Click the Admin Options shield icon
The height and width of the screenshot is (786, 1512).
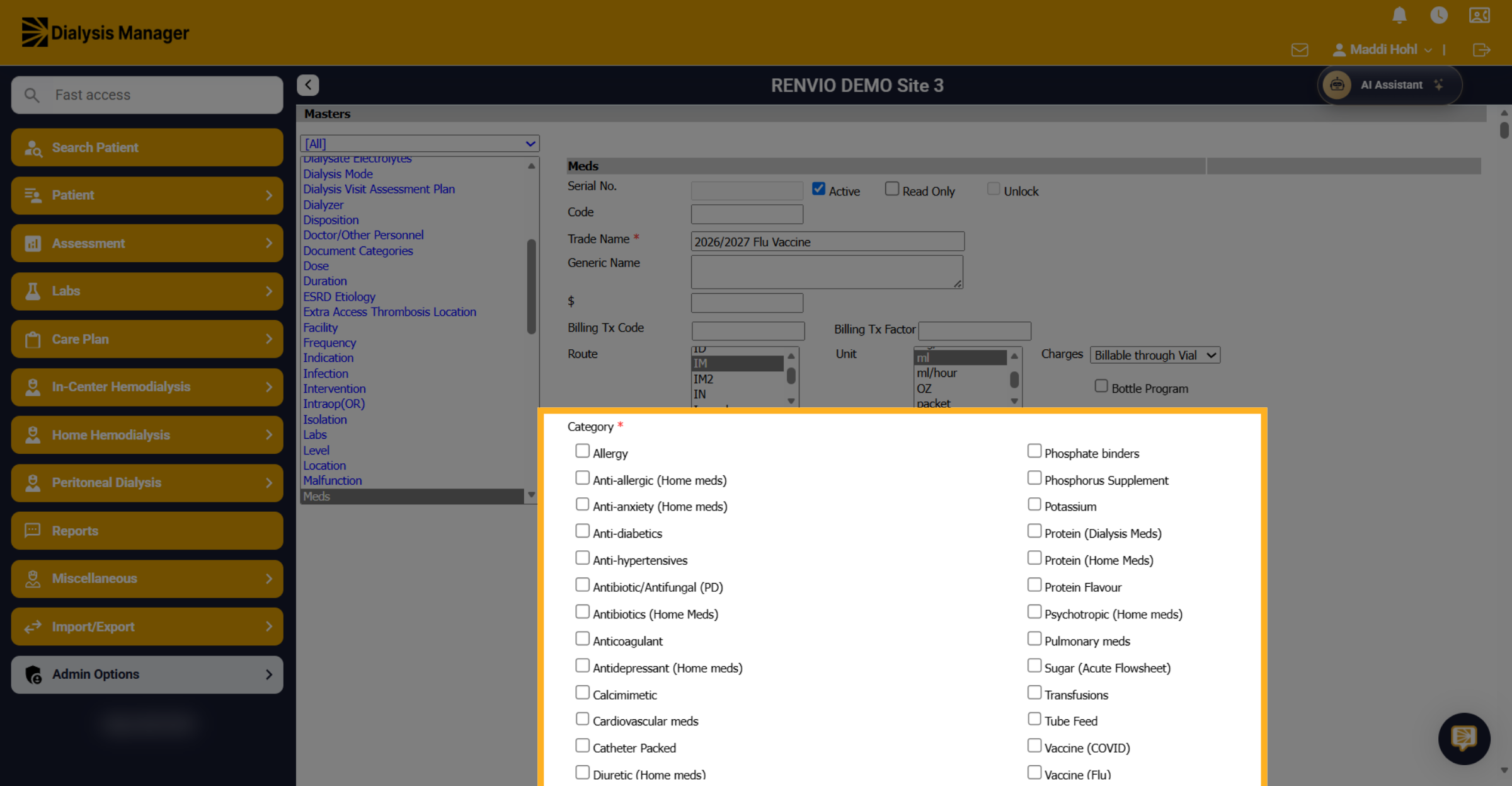[x=33, y=674]
